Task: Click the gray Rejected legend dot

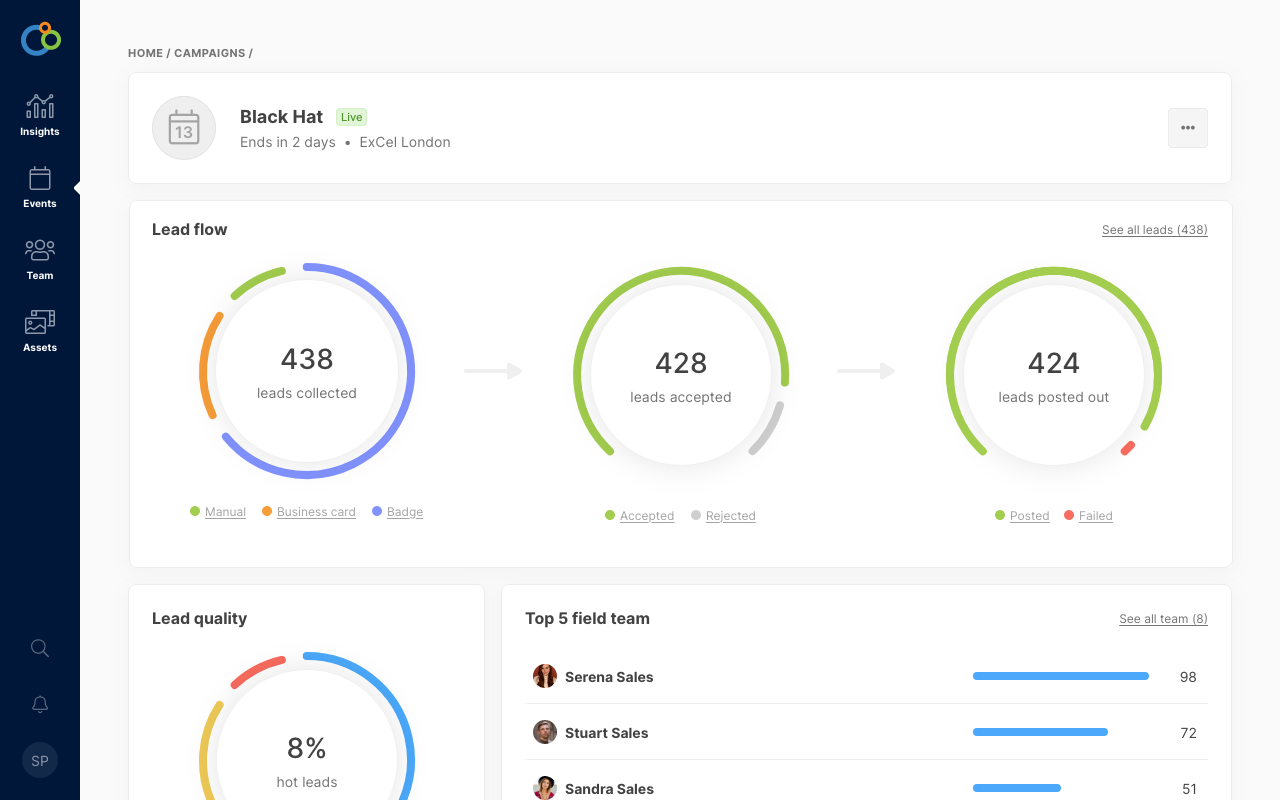Action: [x=696, y=515]
